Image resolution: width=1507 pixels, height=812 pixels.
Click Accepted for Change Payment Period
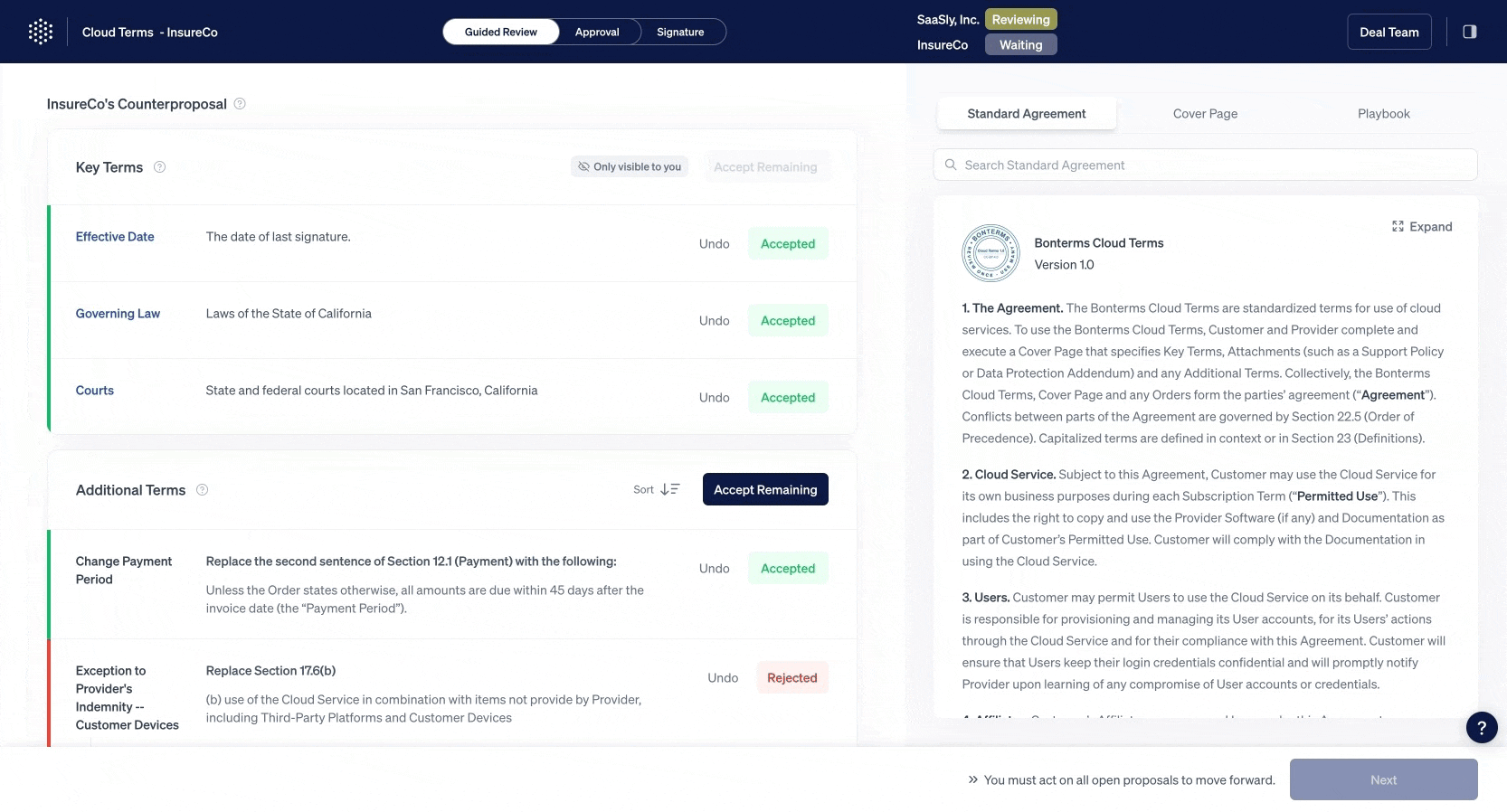coord(788,569)
